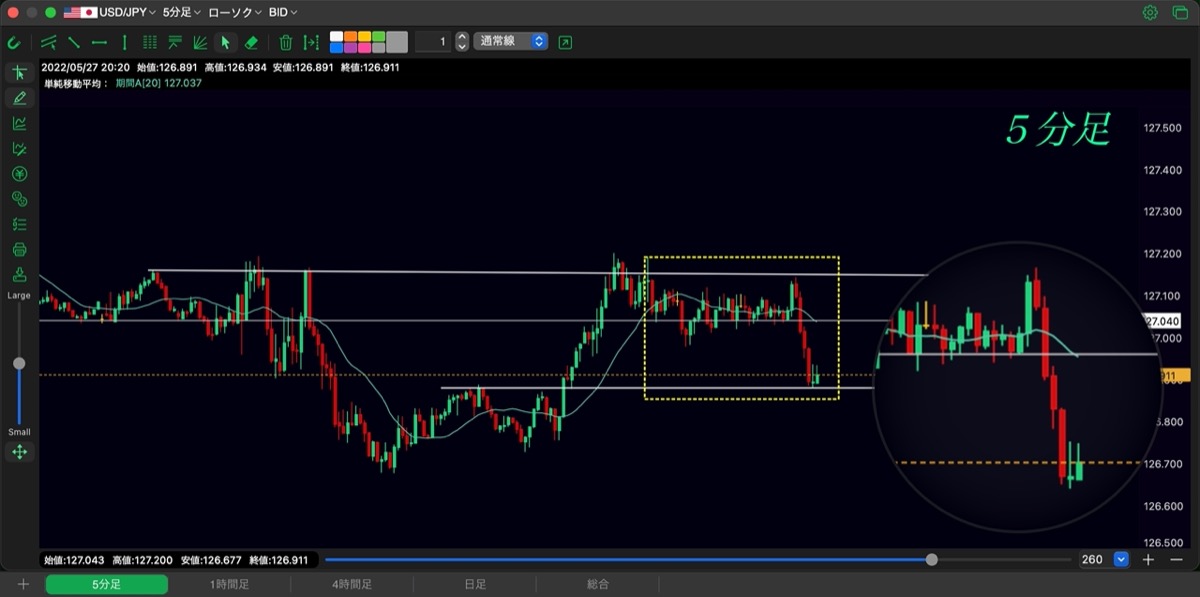Select the orange color swatch
Image resolution: width=1200 pixels, height=597 pixels.
click(x=351, y=36)
